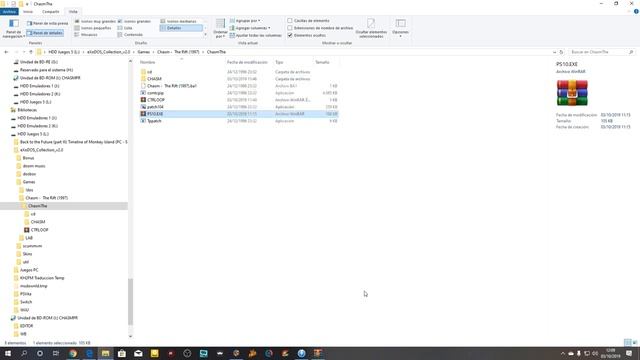The image size is (640, 360).
Task: Open the Panel de navegación button
Action: (13, 29)
